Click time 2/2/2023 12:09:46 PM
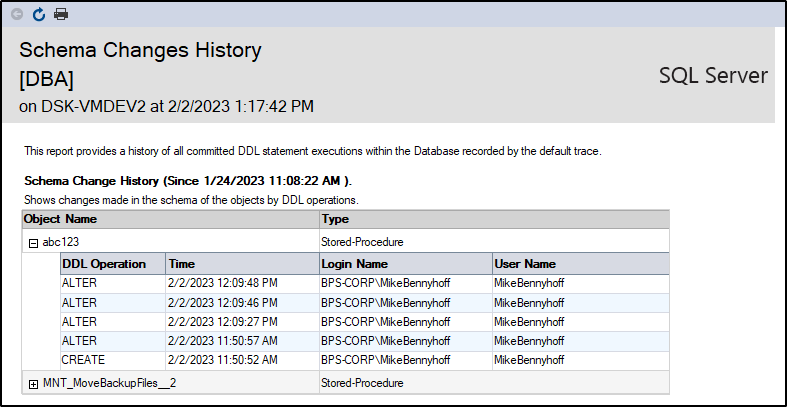Viewport: 787px width, 407px height. (x=222, y=303)
